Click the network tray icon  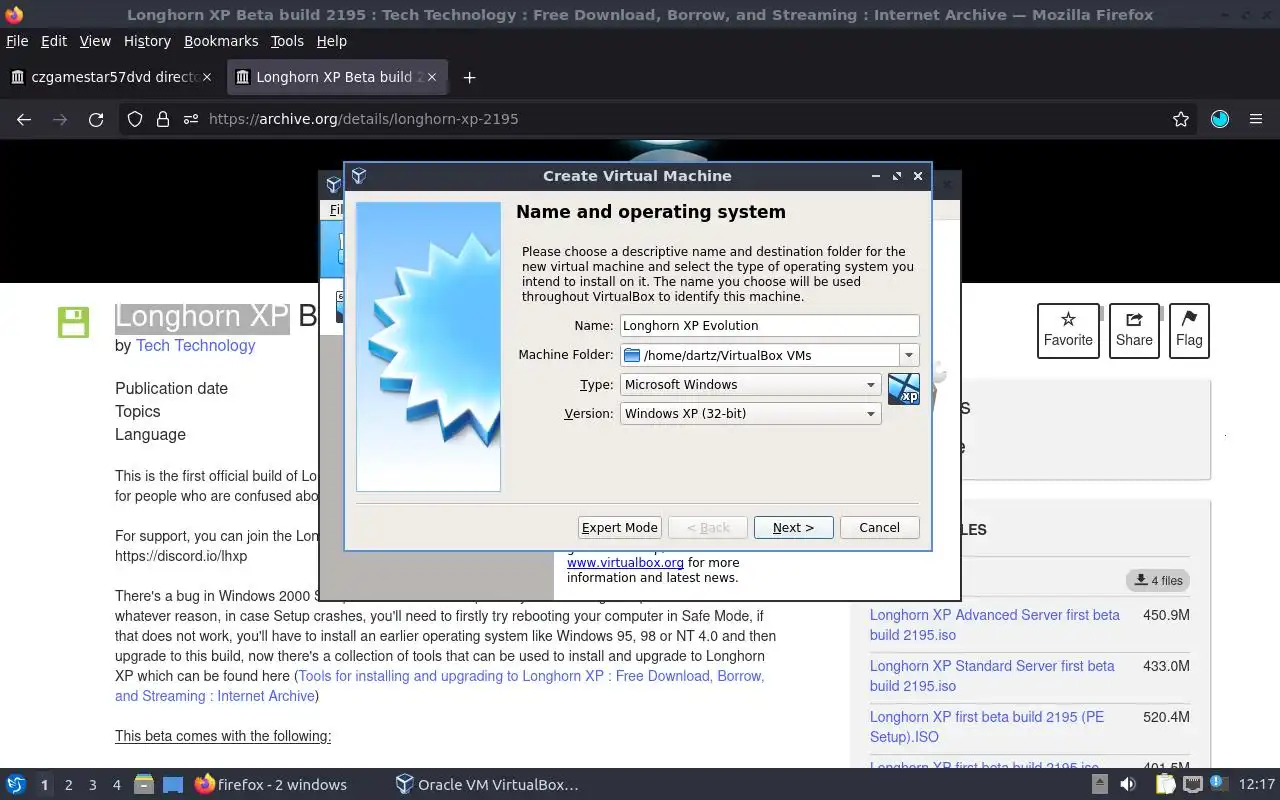[1194, 785]
